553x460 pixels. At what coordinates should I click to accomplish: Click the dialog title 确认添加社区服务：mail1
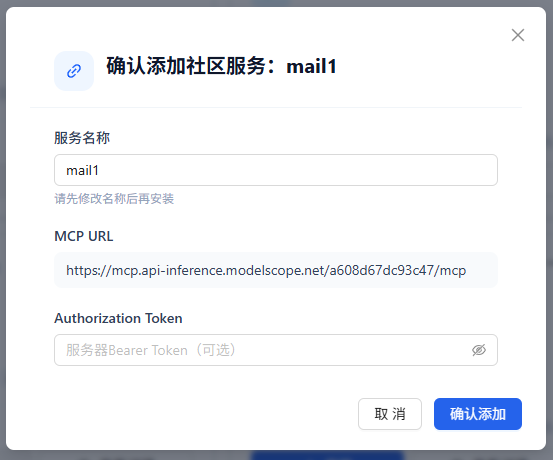pos(221,66)
